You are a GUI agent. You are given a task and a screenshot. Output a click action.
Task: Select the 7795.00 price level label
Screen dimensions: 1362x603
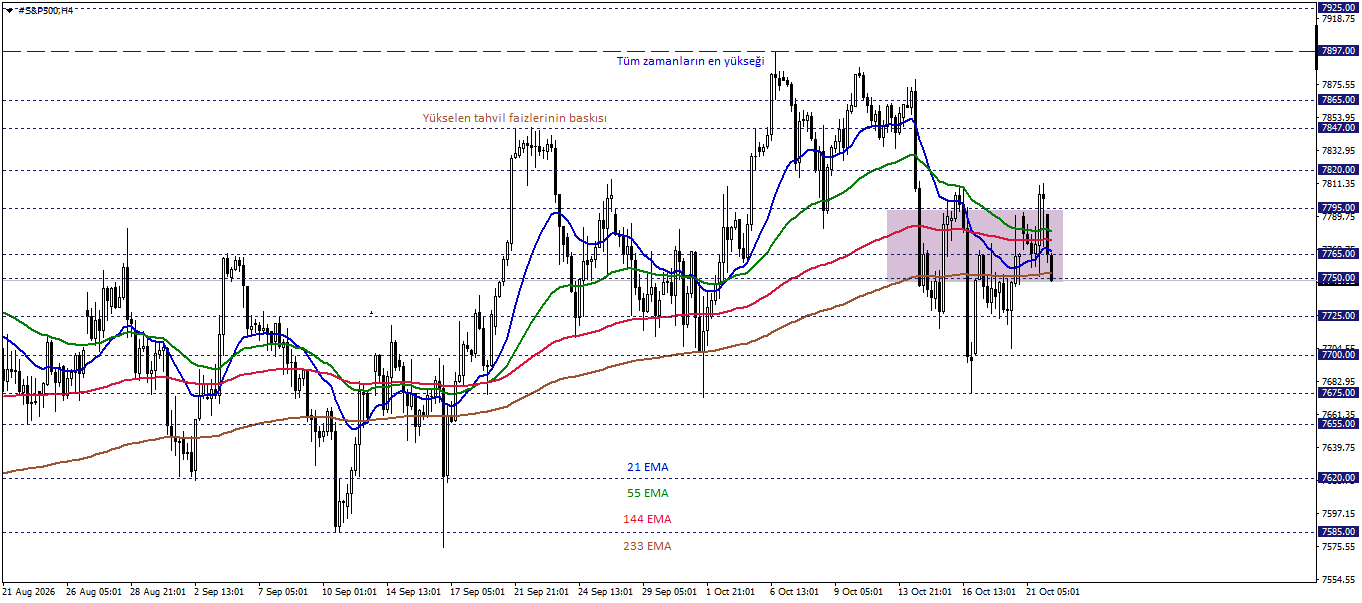[x=1338, y=208]
